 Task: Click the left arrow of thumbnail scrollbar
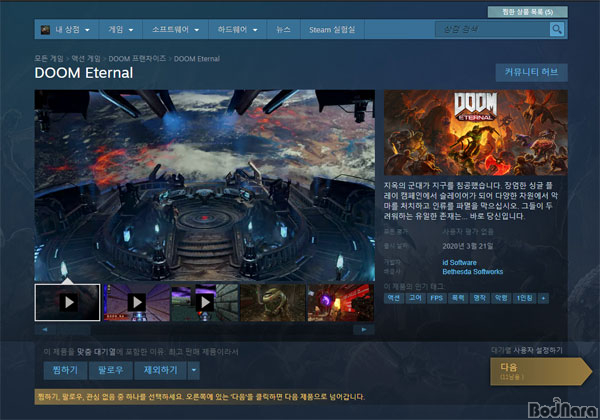point(45,329)
